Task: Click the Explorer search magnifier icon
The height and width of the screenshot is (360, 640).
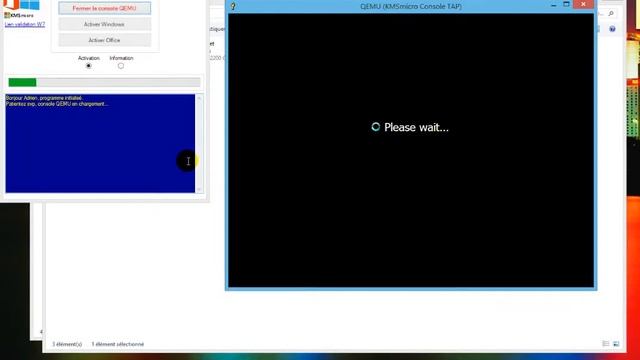Action: 611,14
